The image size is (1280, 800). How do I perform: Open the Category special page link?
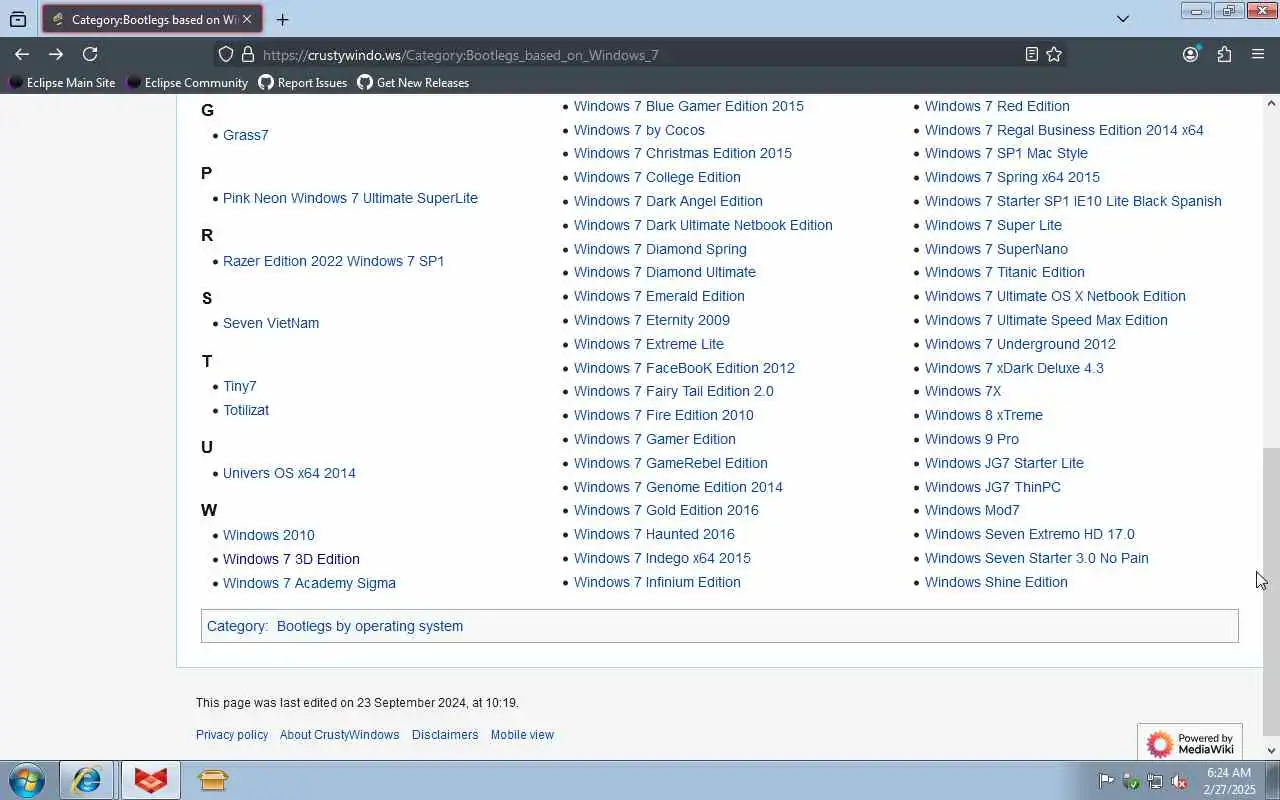point(236,626)
